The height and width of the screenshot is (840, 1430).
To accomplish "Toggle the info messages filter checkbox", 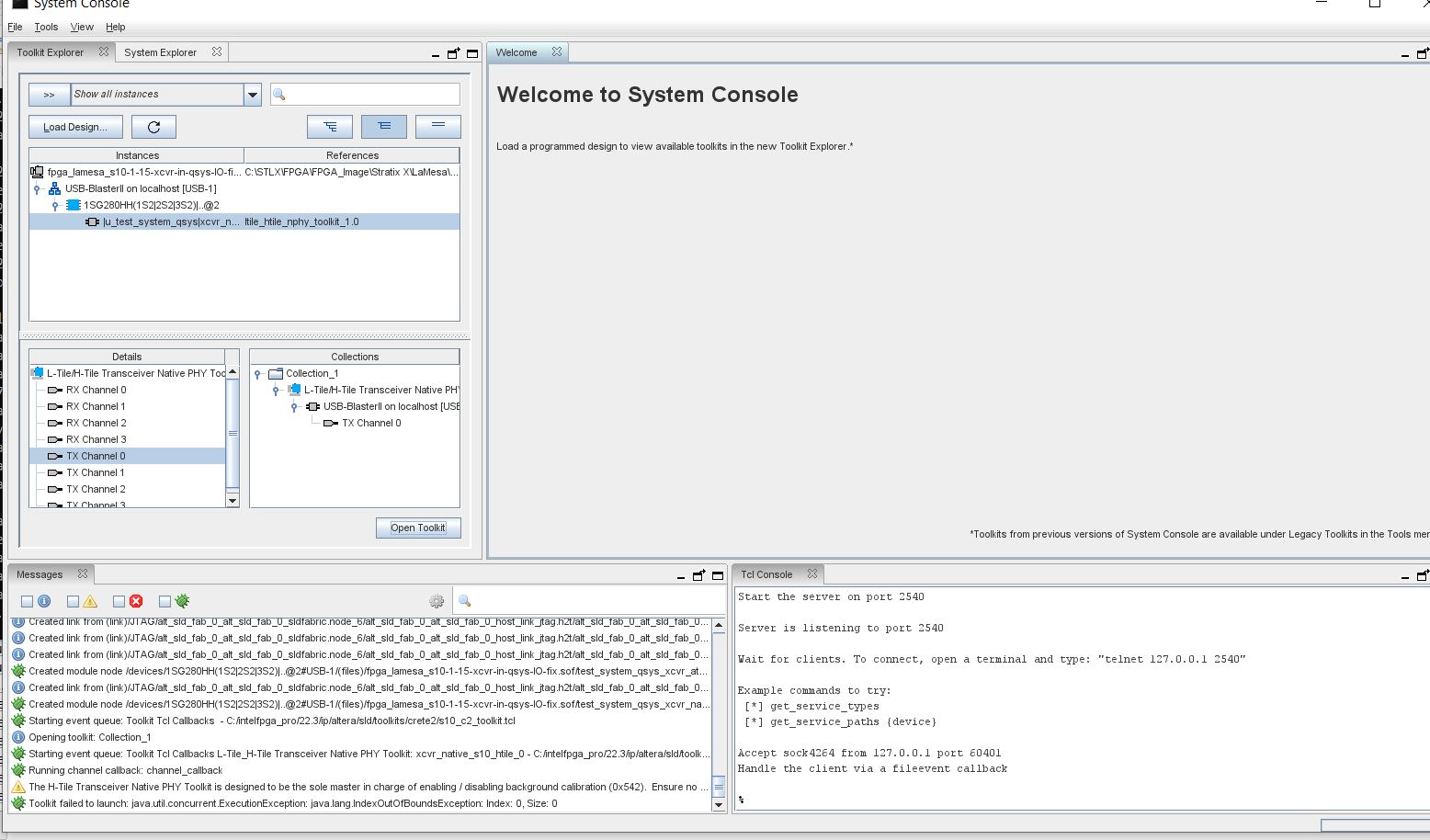I will point(27,601).
